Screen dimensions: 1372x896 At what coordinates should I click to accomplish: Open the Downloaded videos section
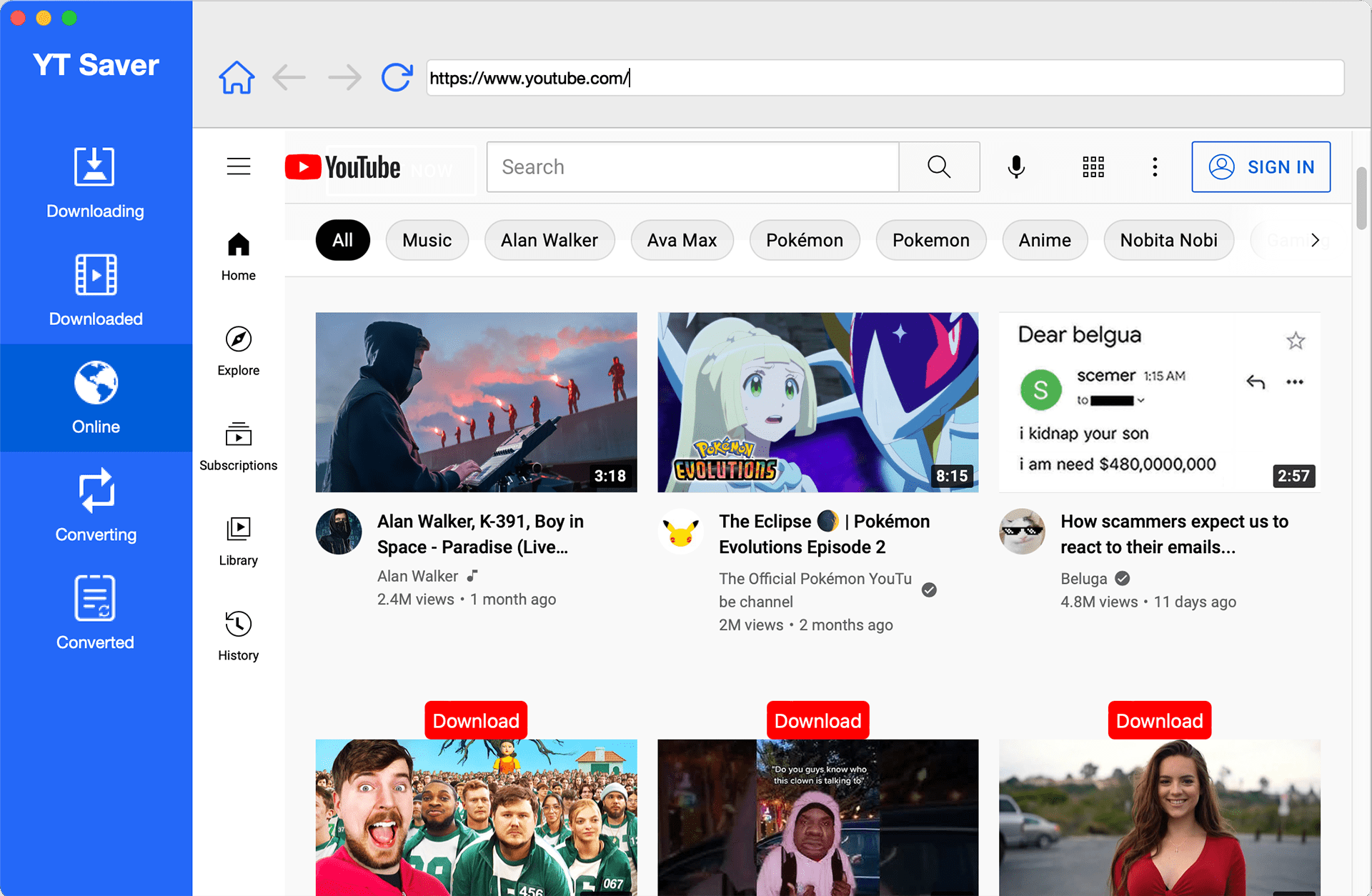[96, 291]
